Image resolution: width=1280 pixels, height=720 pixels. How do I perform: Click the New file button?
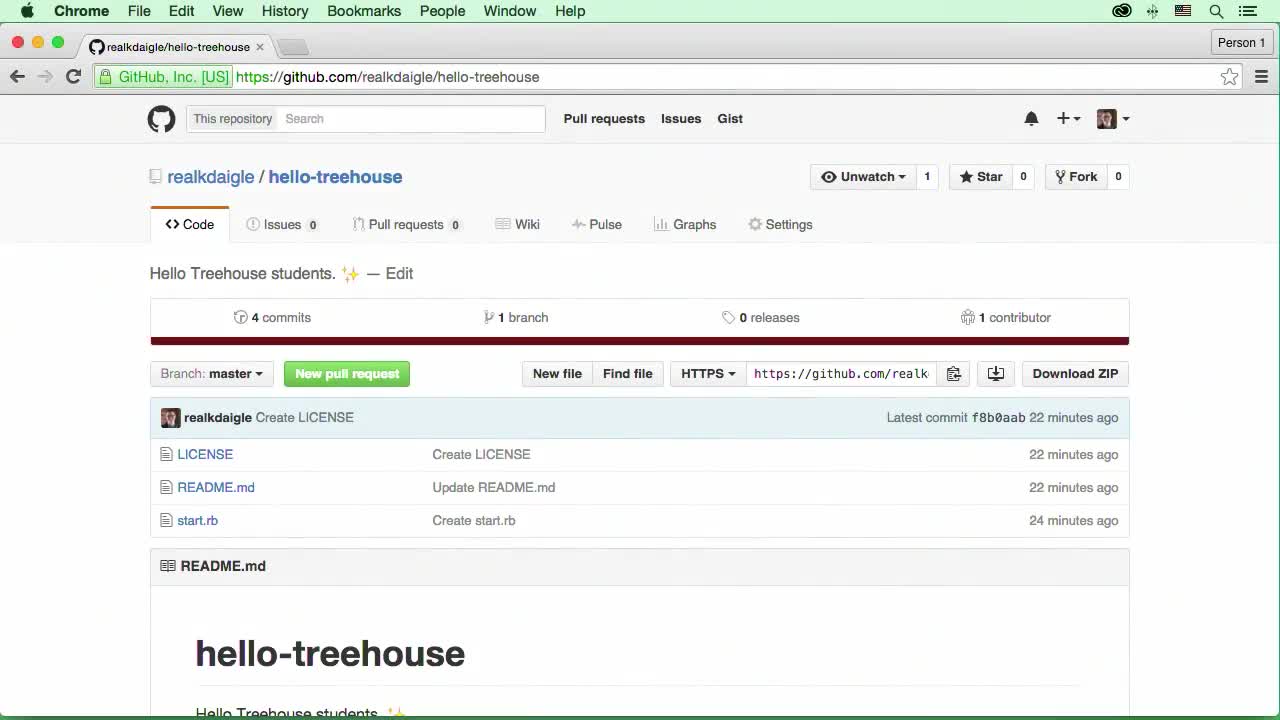click(x=557, y=374)
